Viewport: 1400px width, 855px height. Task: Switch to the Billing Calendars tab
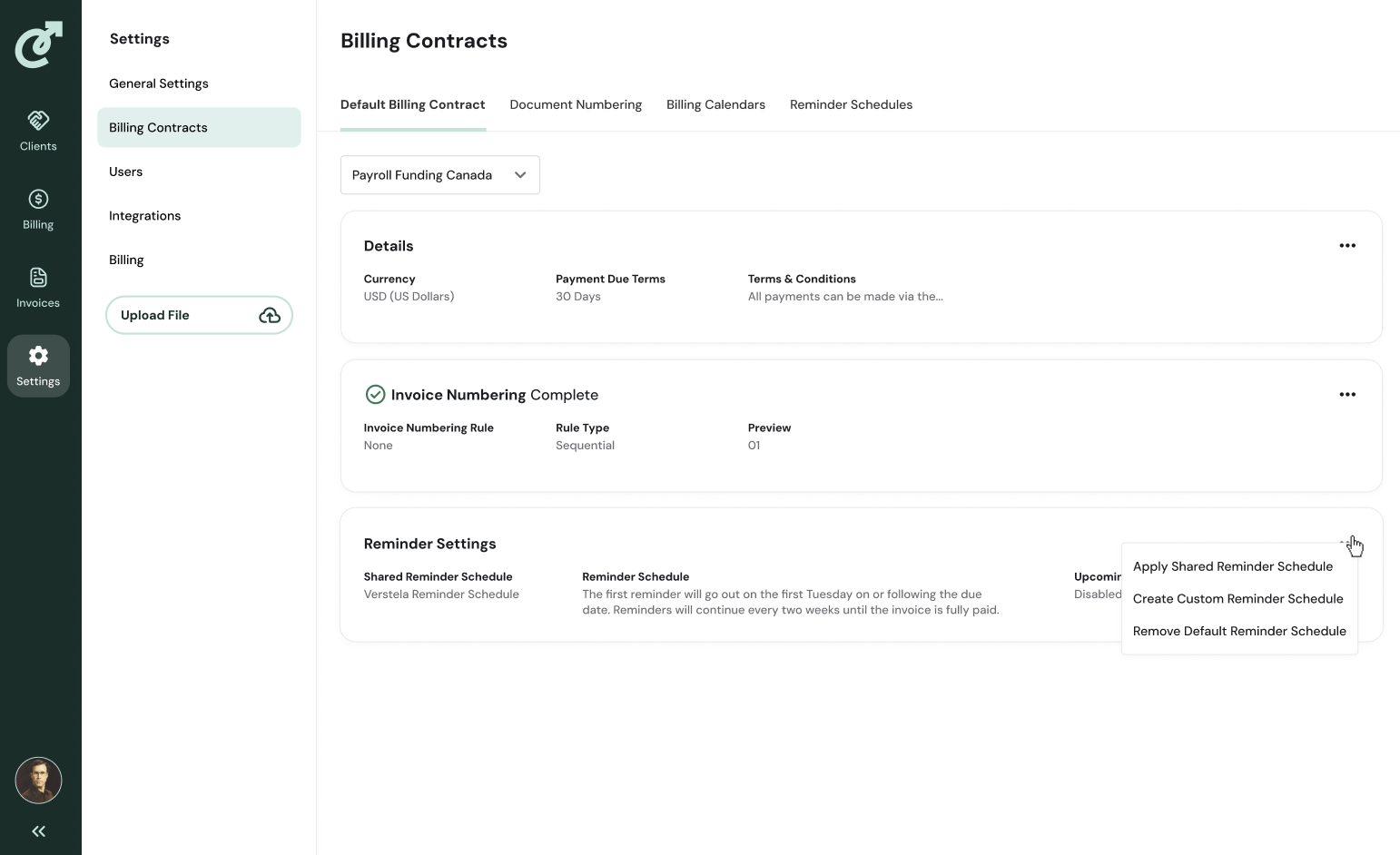click(715, 104)
